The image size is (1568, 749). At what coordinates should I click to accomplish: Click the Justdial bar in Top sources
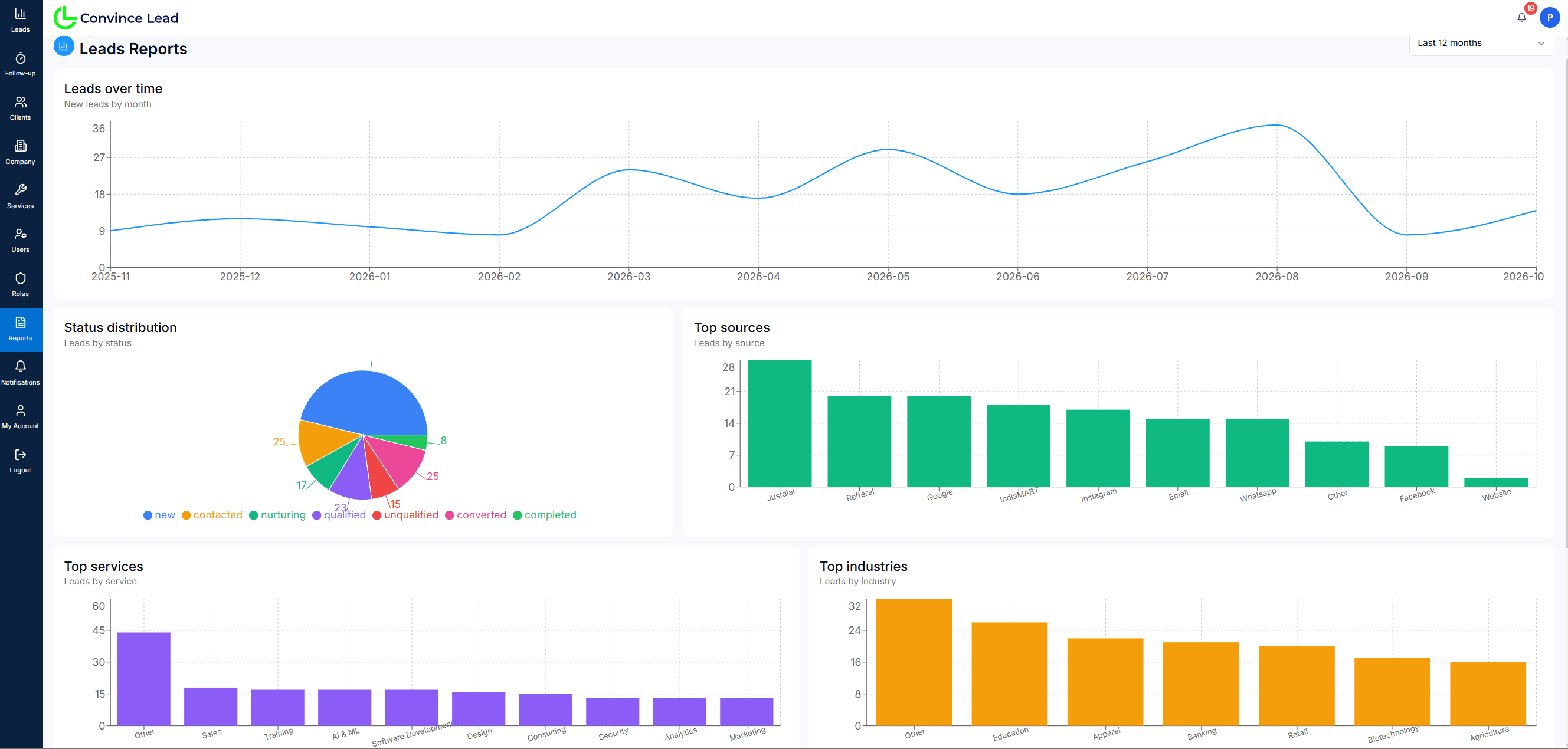tap(780, 423)
